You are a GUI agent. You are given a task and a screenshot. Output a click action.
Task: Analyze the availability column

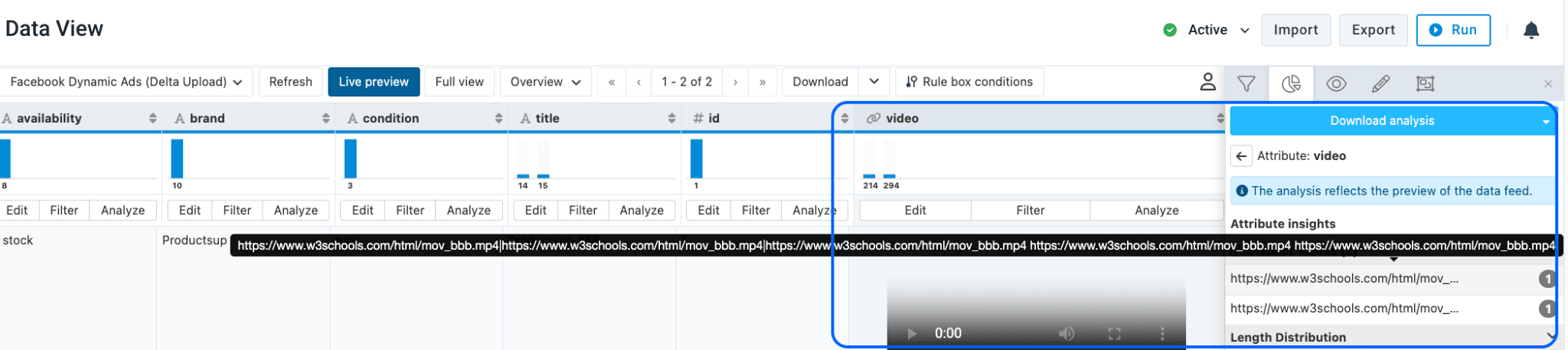tap(122, 211)
